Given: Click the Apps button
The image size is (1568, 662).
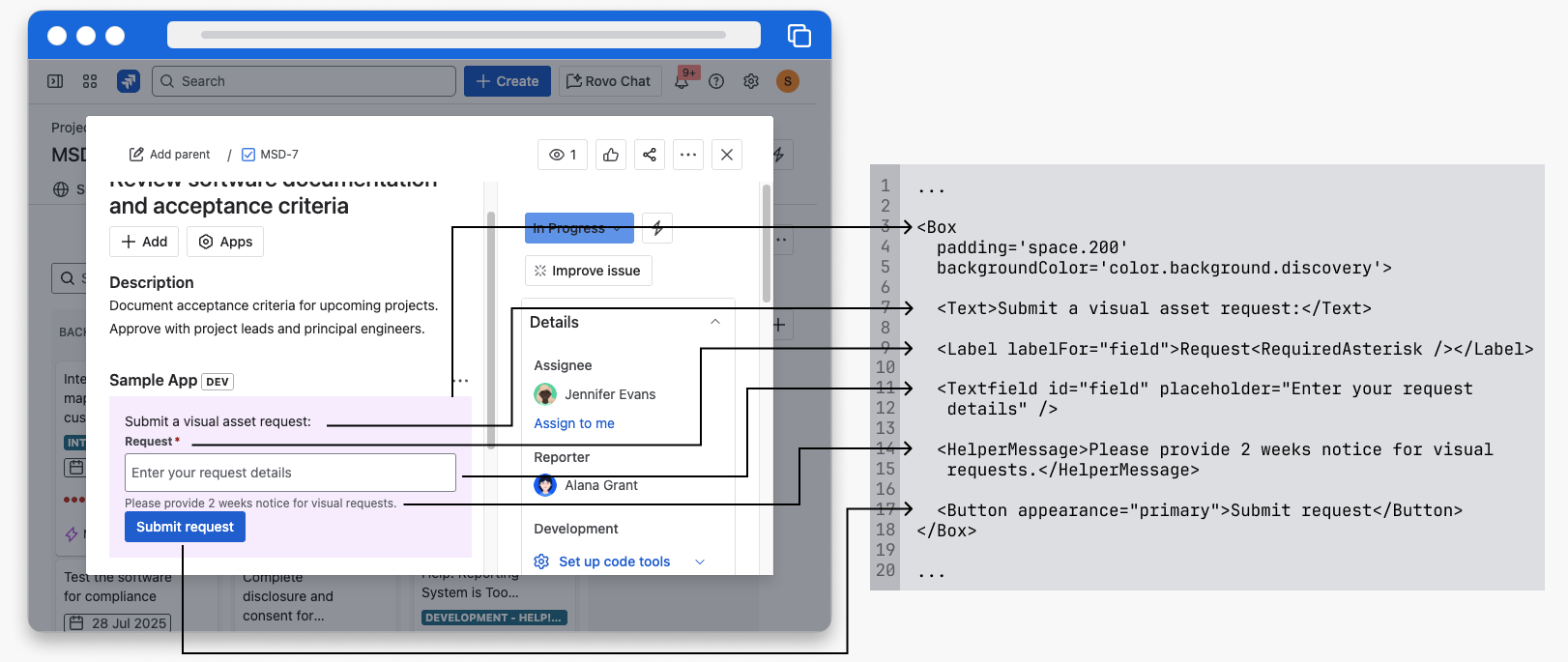Looking at the screenshot, I should coord(225,242).
